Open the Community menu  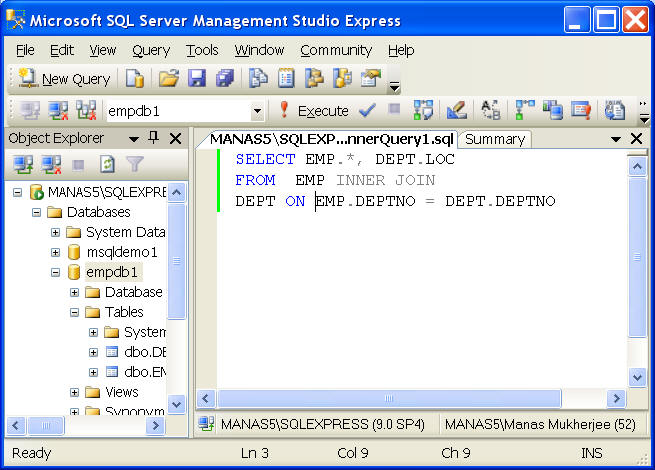[x=336, y=51]
